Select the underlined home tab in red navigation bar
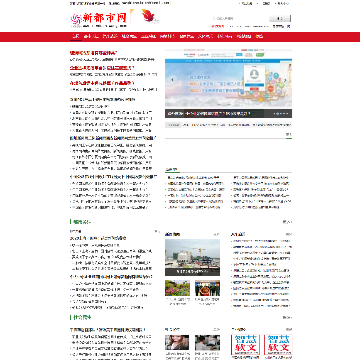The width and height of the screenshot is (360, 360). [76, 36]
